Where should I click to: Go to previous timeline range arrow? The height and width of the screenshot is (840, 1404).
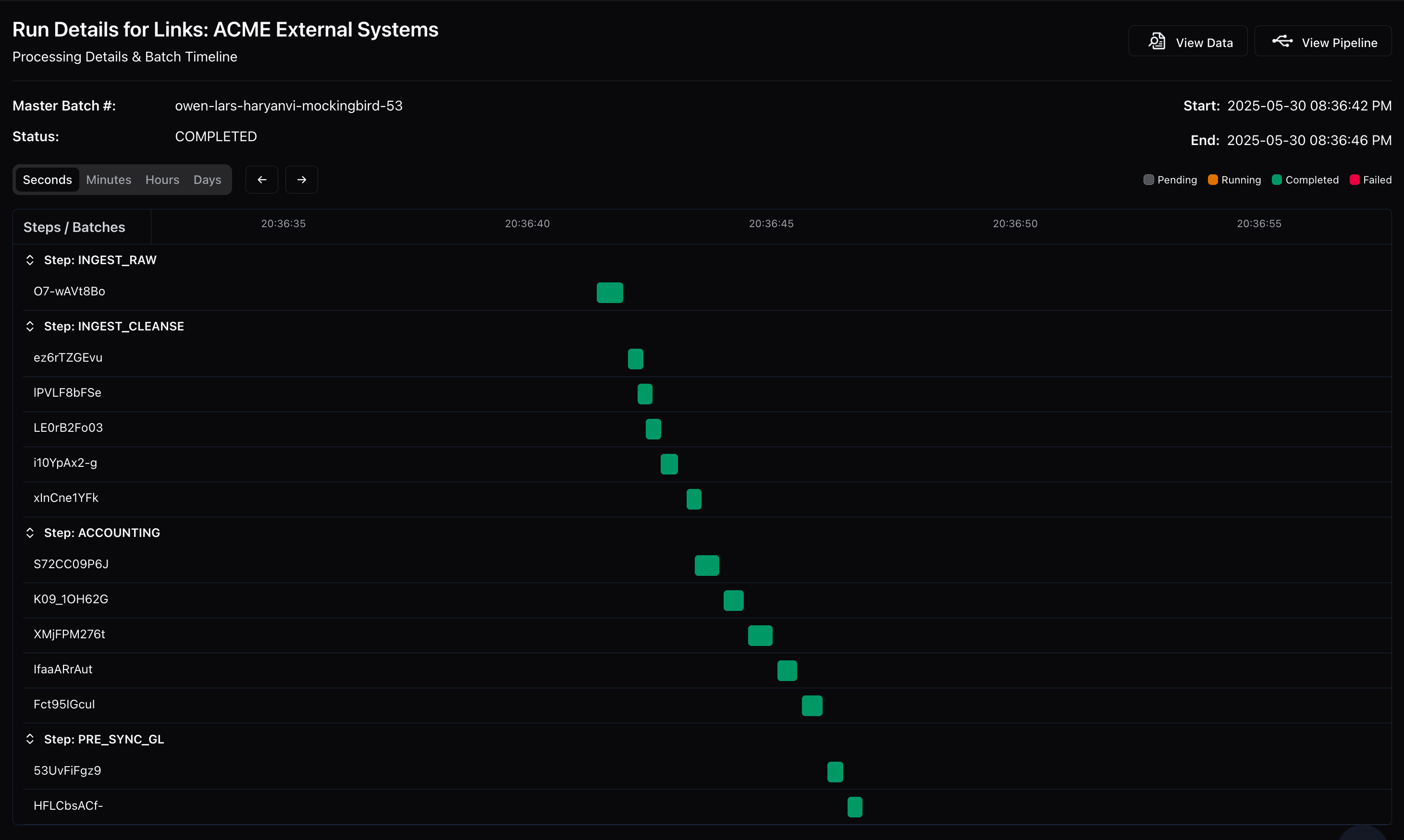(x=261, y=180)
